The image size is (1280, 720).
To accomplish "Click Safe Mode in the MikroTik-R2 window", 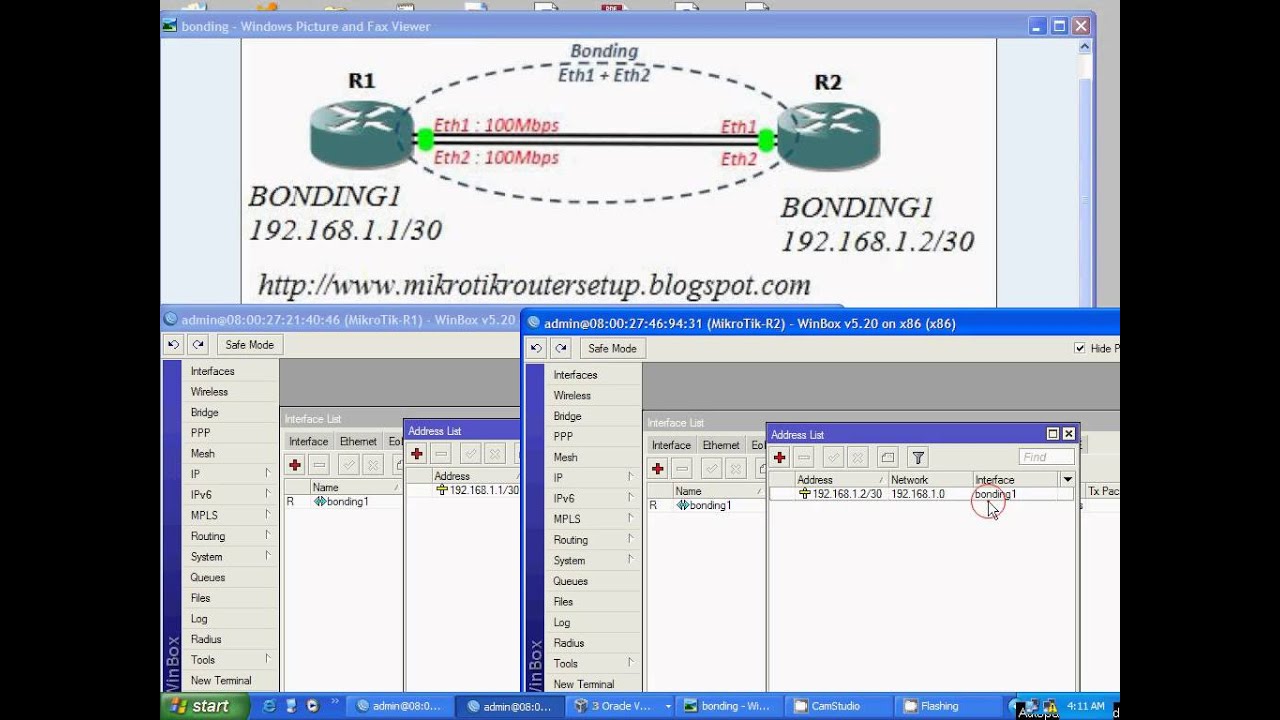I will 612,348.
